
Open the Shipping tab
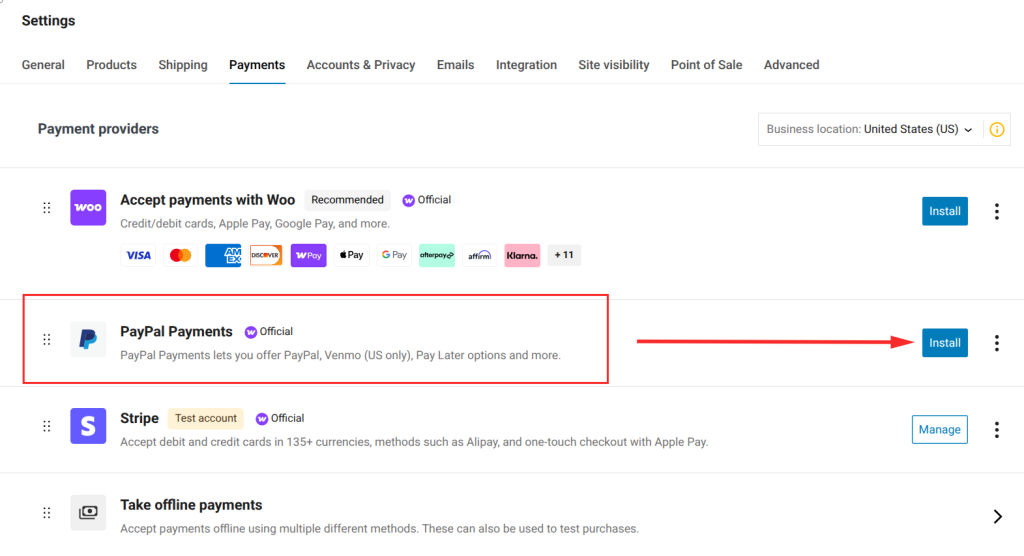183,65
